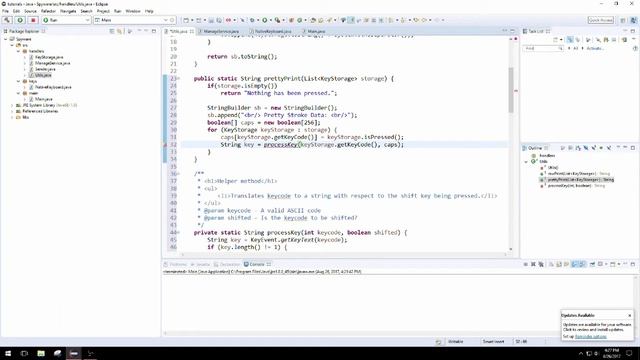The image size is (640, 360).
Task: Maximize the Package Explorer panel
Action: click(x=154, y=31)
